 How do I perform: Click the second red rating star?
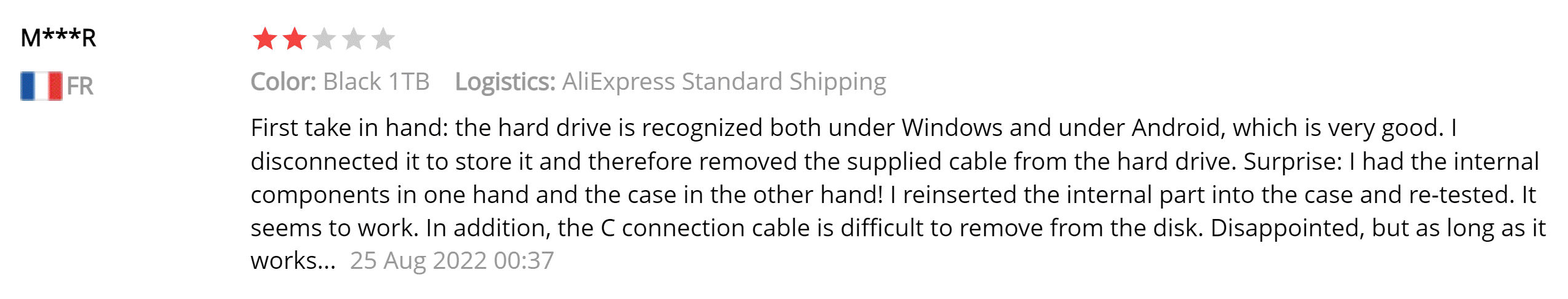pyautogui.click(x=295, y=39)
